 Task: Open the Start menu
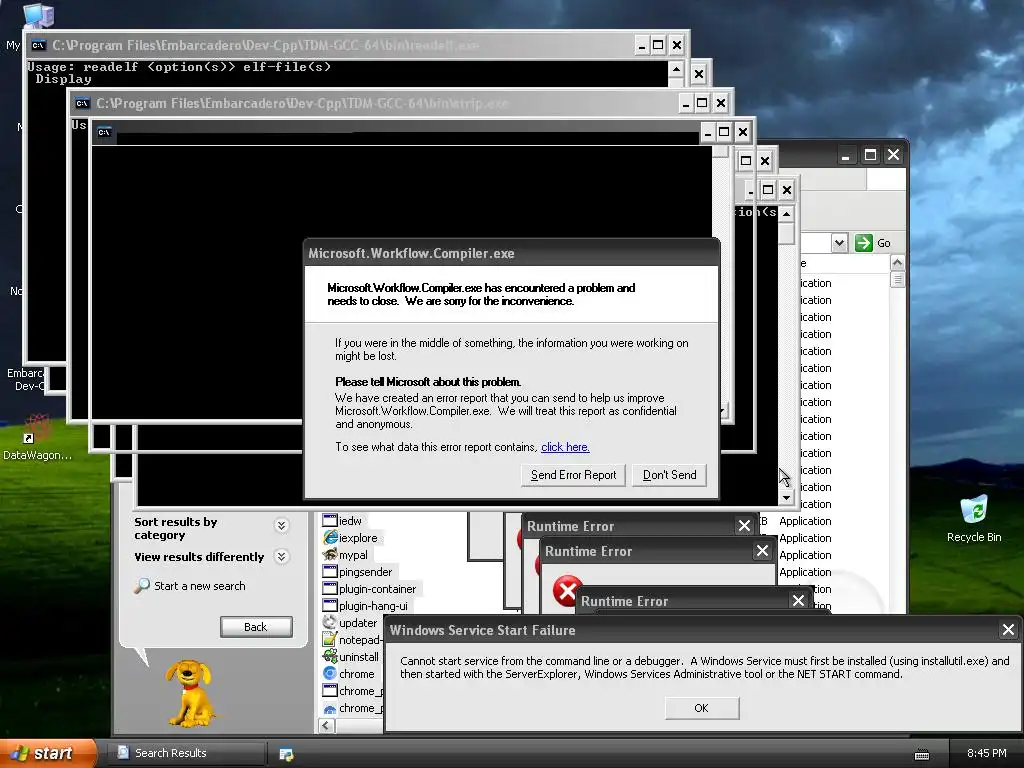tap(48, 753)
